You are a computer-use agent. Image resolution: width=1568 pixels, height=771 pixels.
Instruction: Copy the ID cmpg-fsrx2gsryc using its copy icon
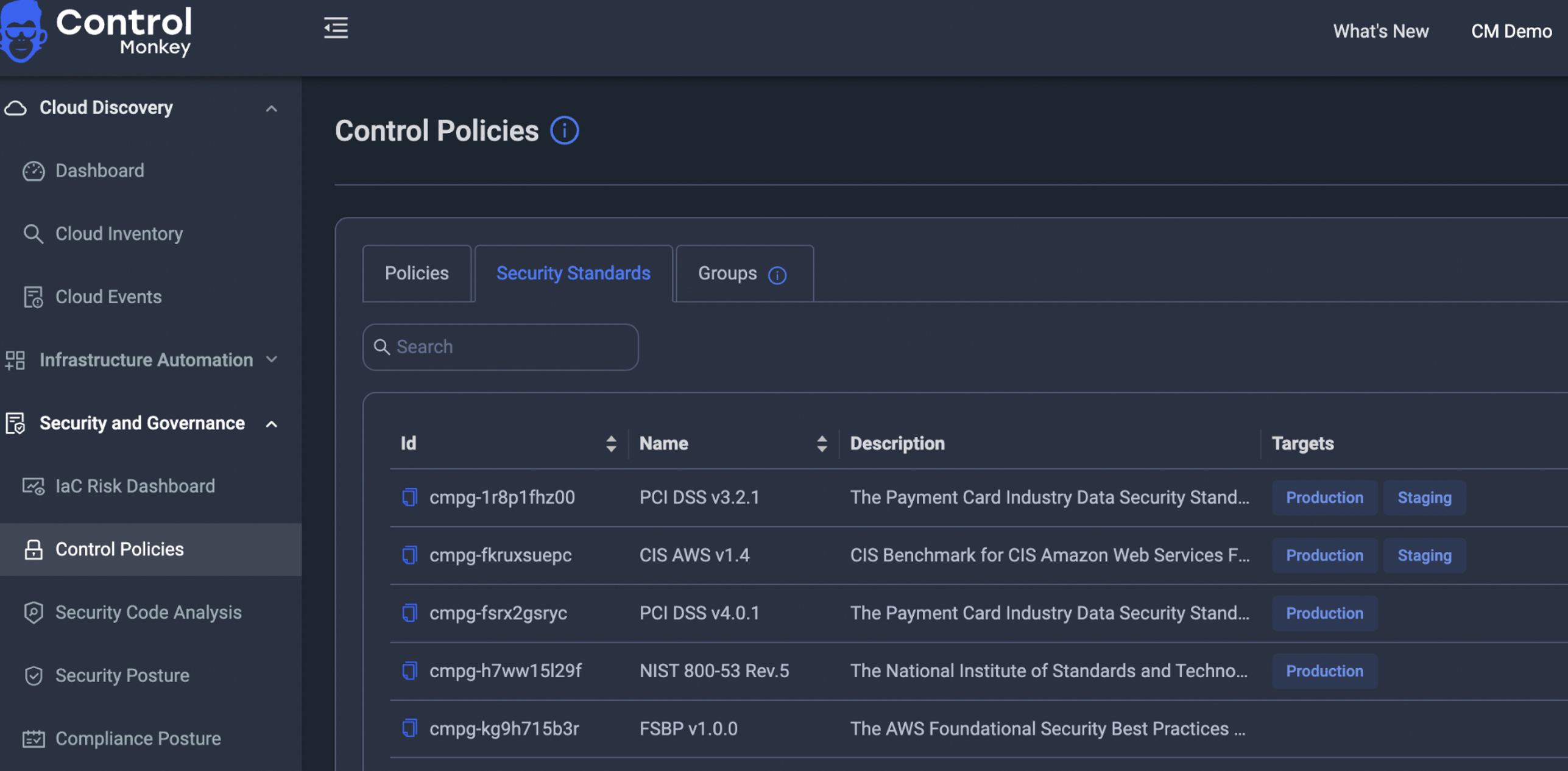tap(409, 613)
